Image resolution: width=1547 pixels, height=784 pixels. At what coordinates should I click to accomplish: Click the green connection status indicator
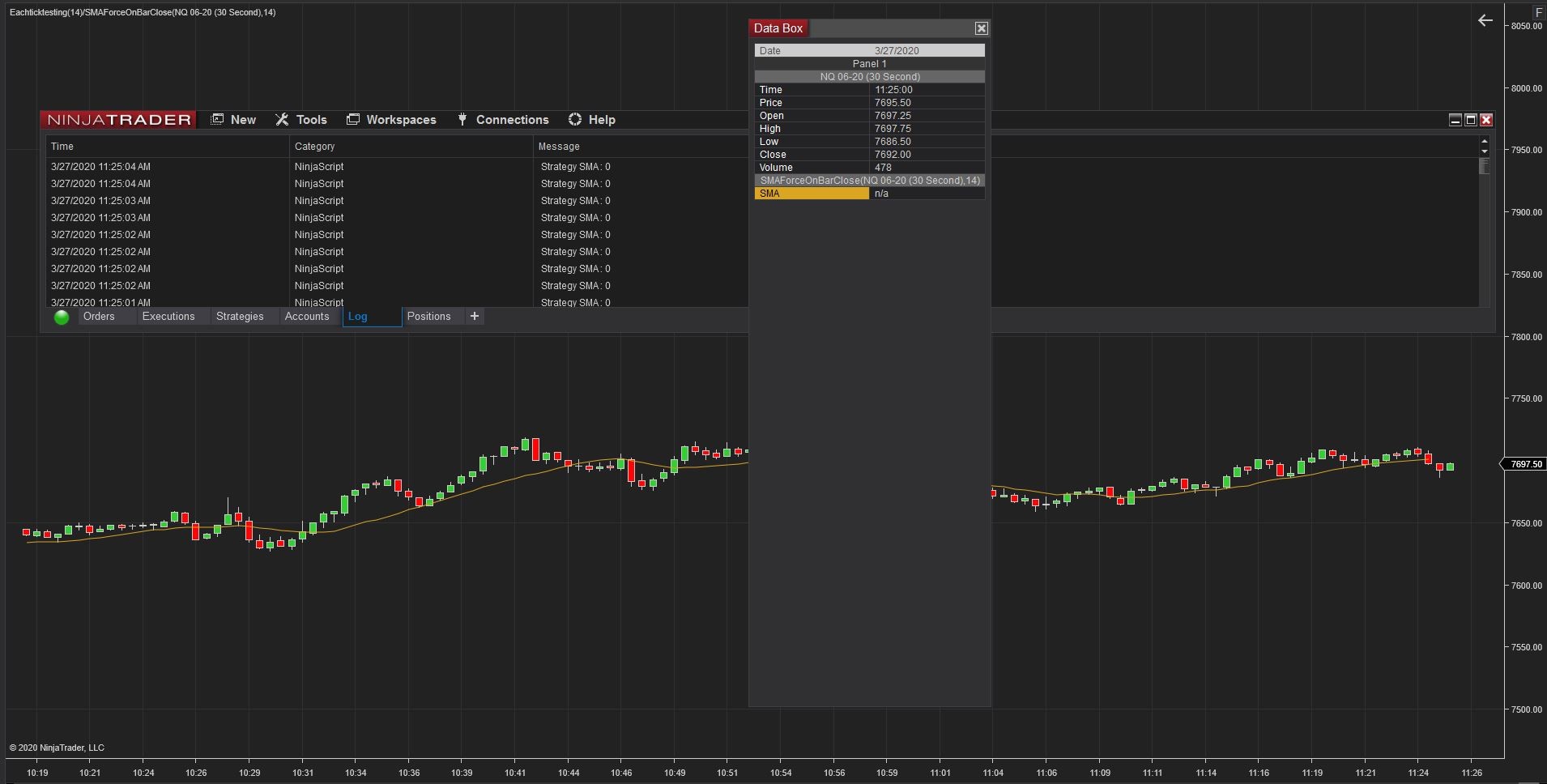[x=62, y=317]
